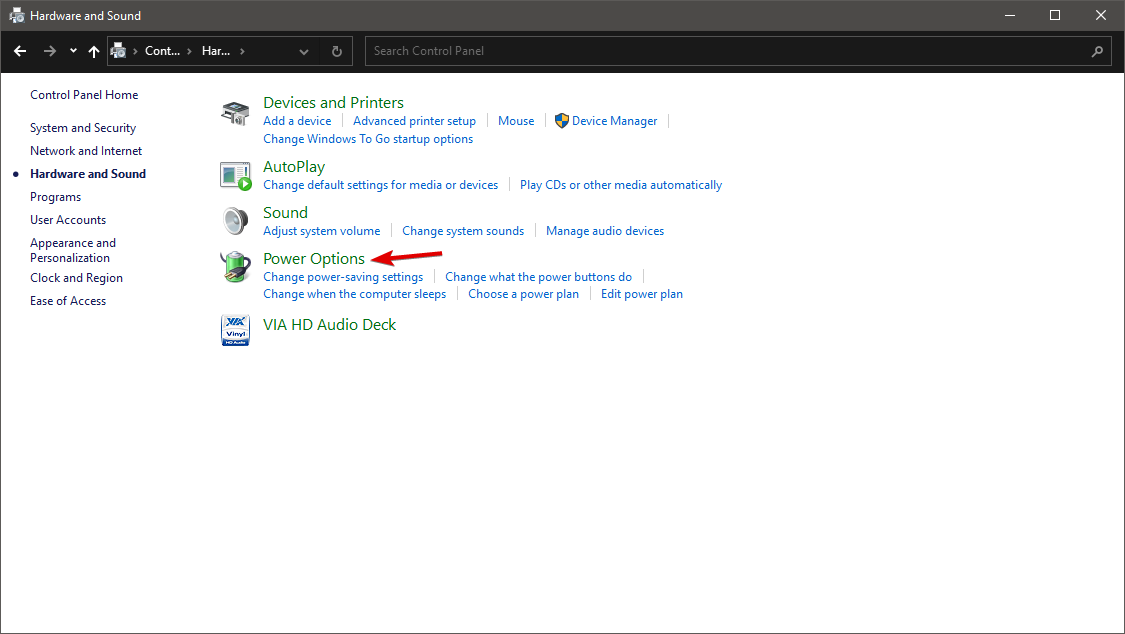This screenshot has width=1125, height=634.
Task: Click Add a device link
Action: 297,121
